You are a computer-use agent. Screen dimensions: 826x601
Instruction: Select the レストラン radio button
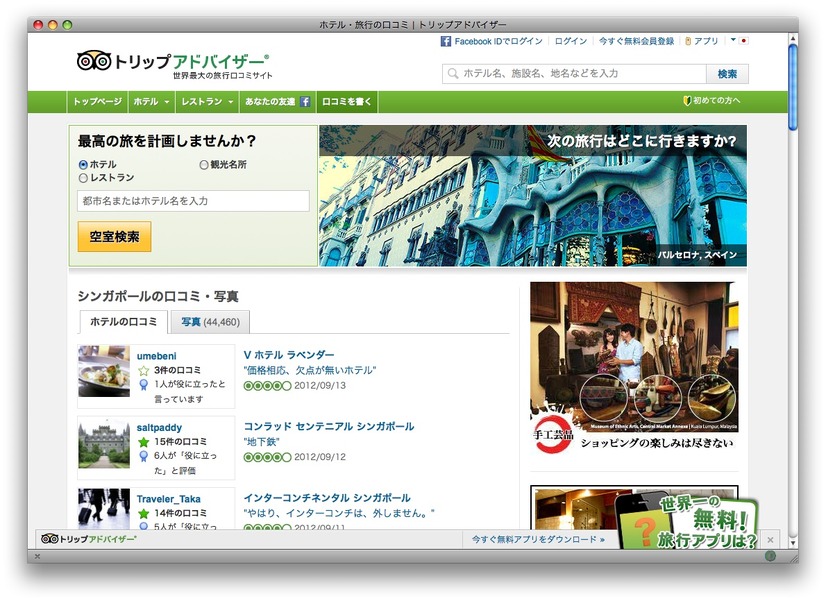(x=83, y=178)
